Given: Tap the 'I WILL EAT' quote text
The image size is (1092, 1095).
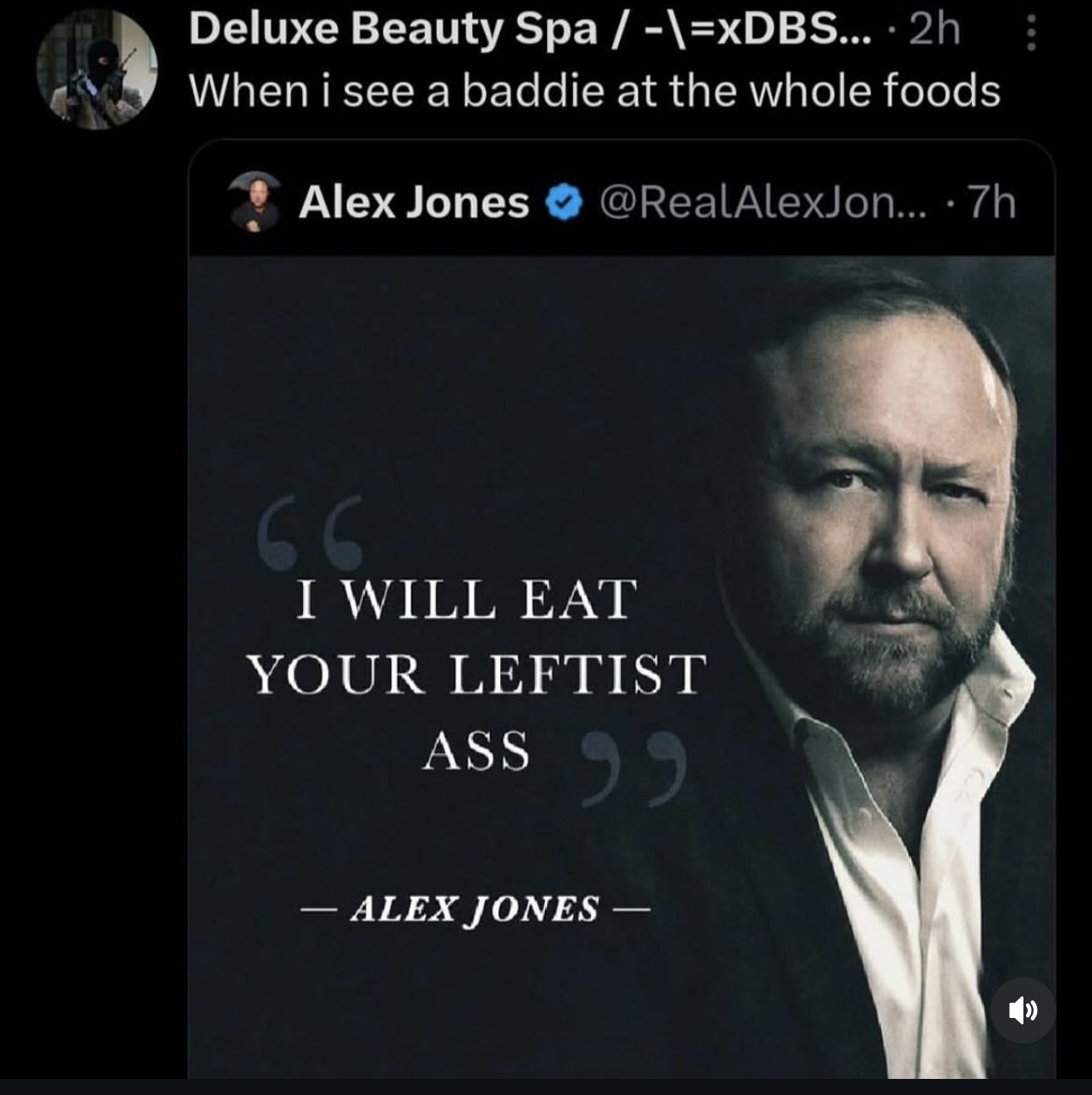Looking at the screenshot, I should [466, 600].
